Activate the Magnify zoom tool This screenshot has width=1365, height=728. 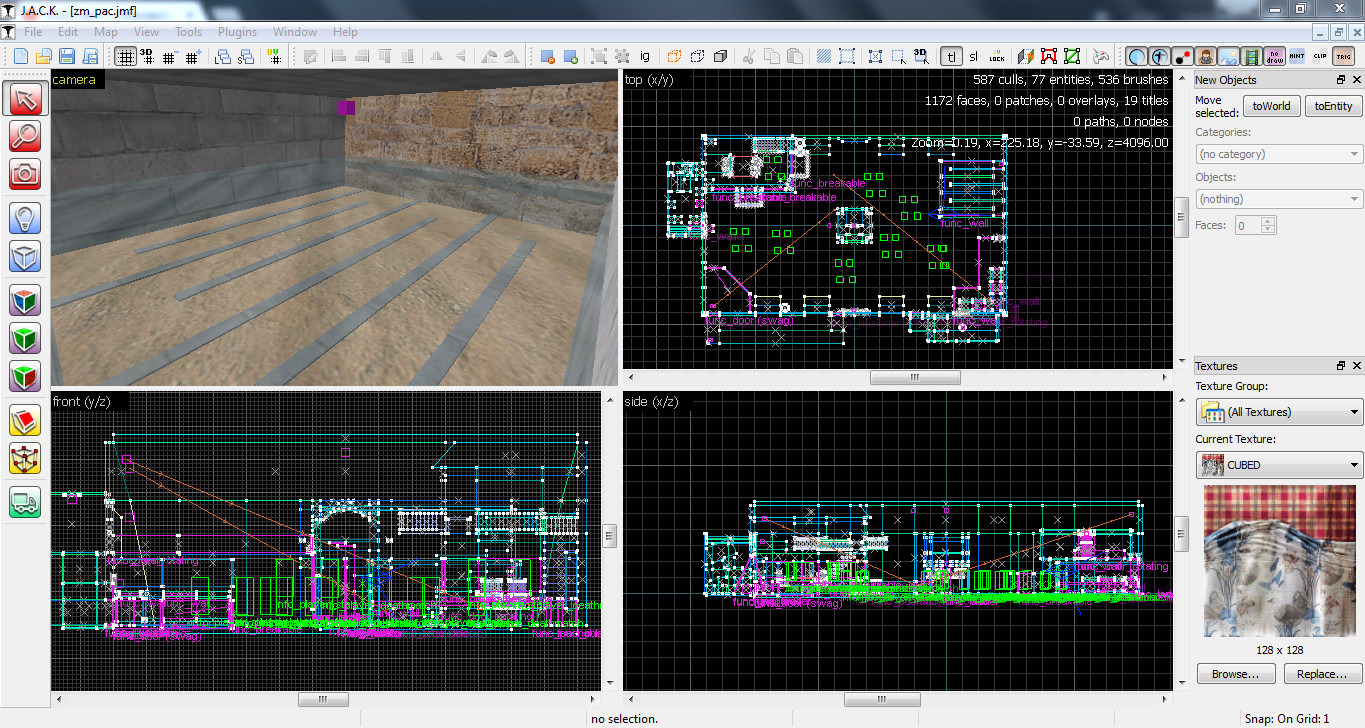(25, 136)
